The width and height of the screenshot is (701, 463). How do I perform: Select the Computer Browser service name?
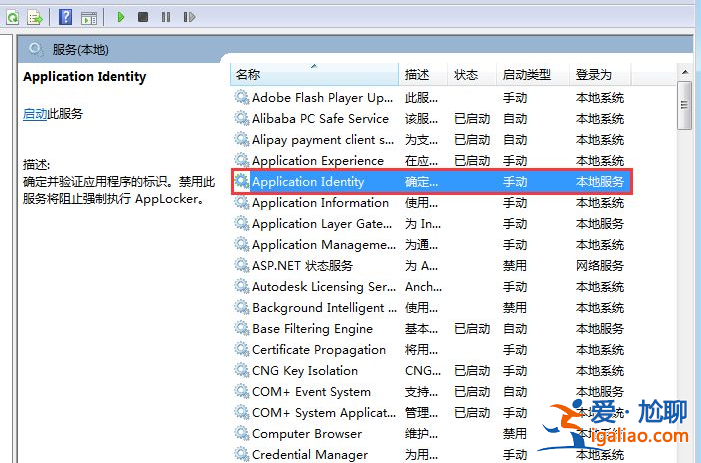click(307, 434)
